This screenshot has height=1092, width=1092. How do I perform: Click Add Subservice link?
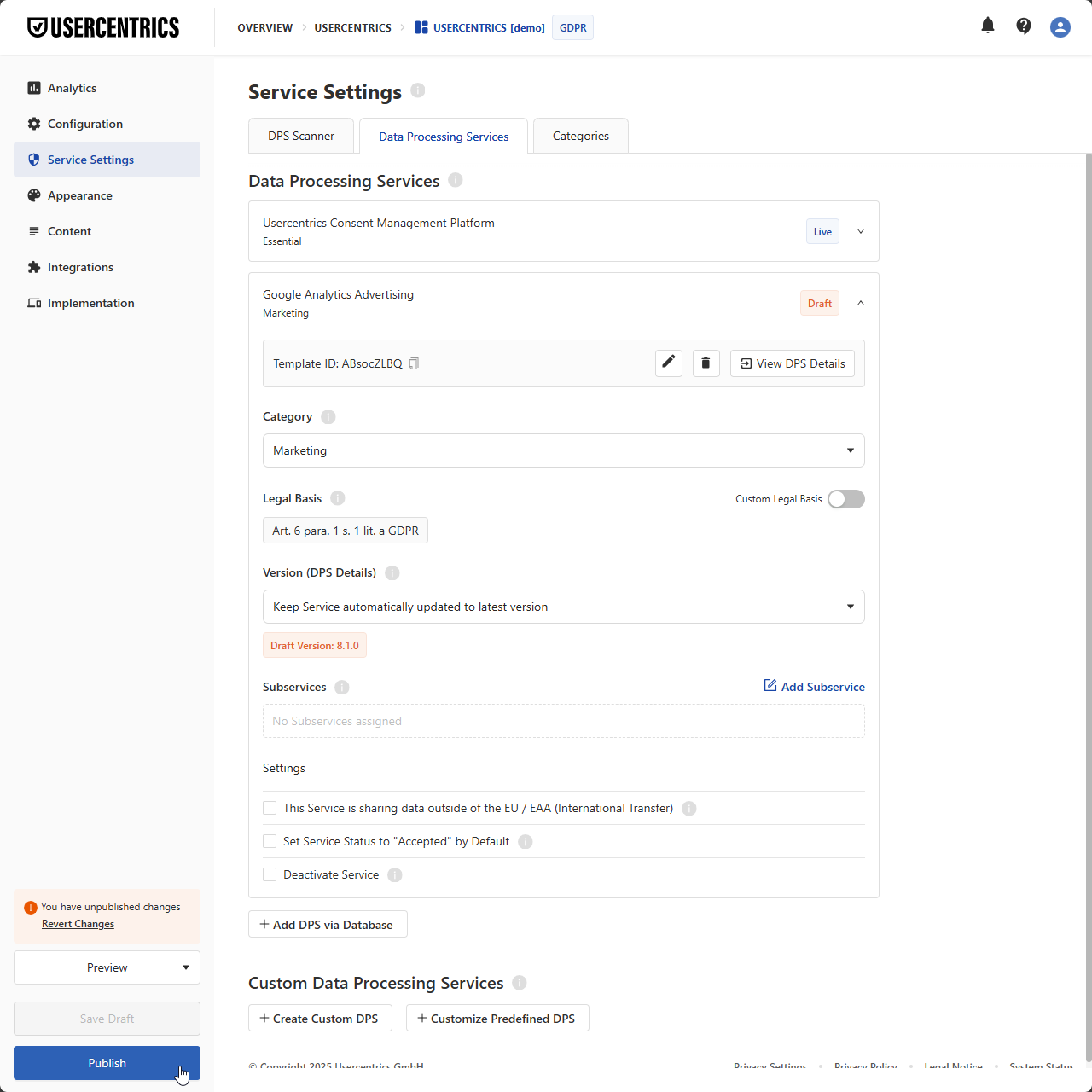(x=814, y=687)
